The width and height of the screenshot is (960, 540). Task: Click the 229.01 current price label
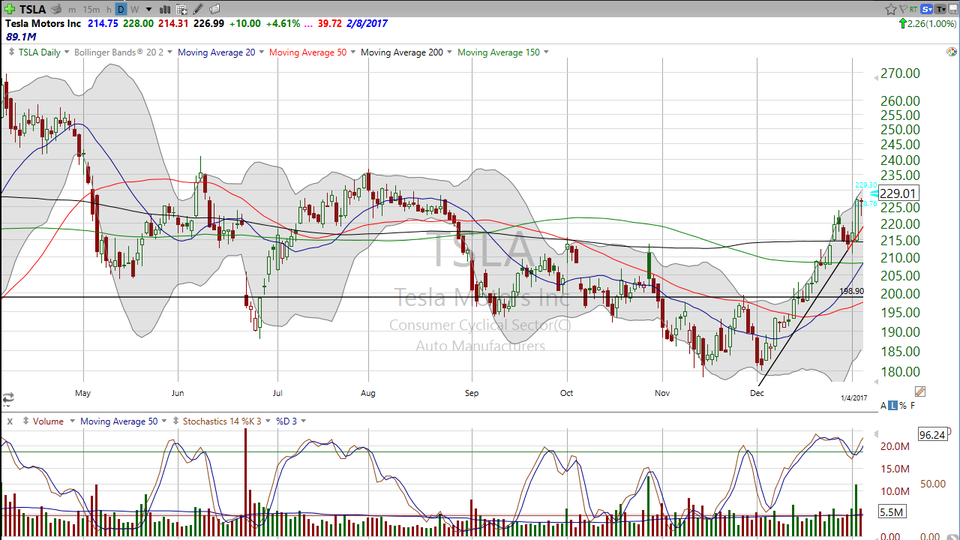click(898, 193)
